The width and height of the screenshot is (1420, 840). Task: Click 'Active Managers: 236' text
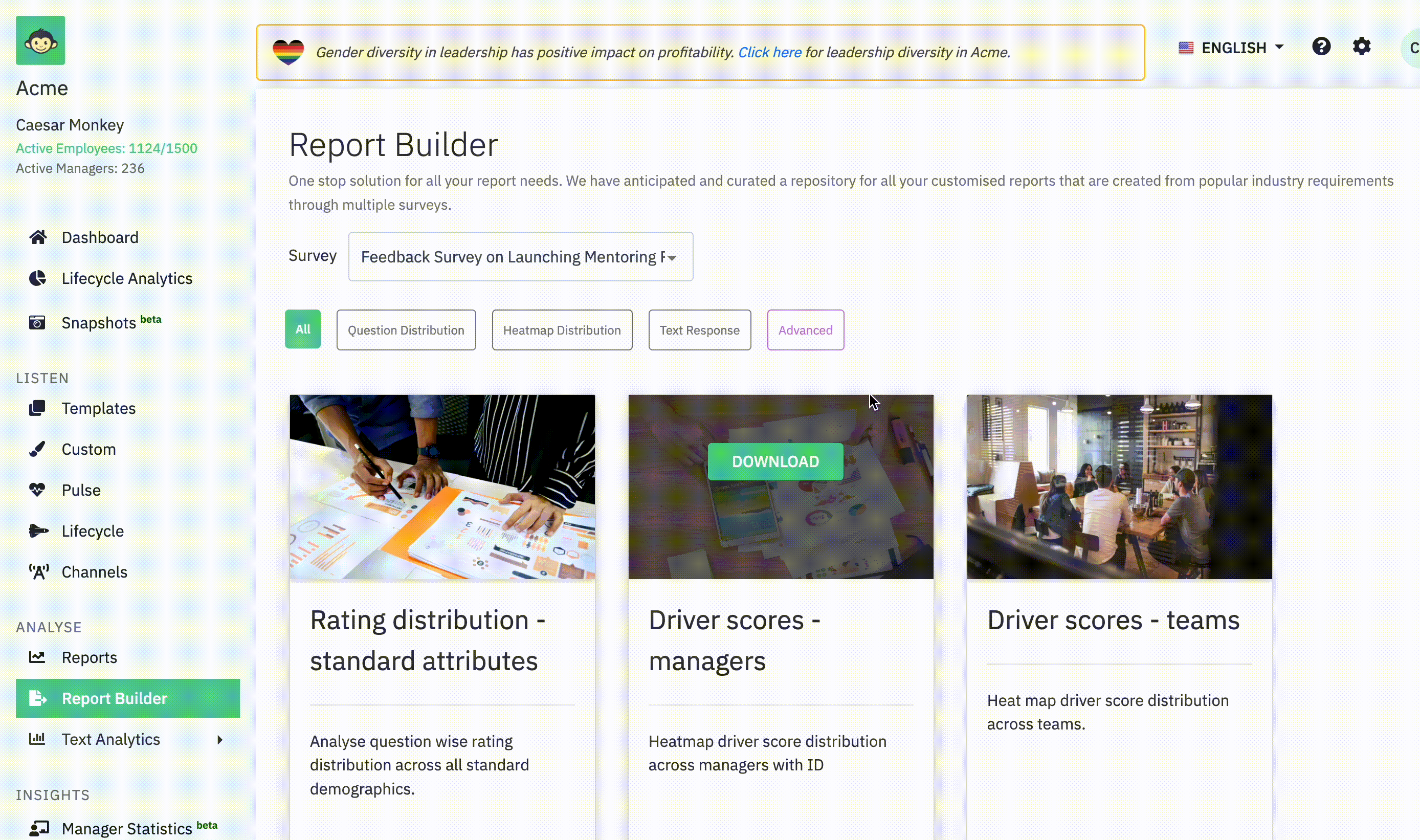point(80,168)
